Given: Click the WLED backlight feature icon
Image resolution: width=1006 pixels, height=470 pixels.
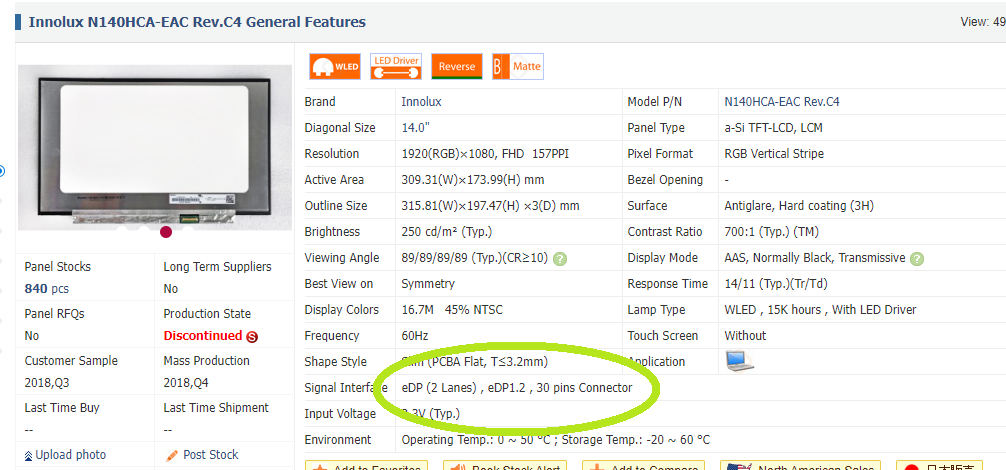Looking at the screenshot, I should coord(335,67).
